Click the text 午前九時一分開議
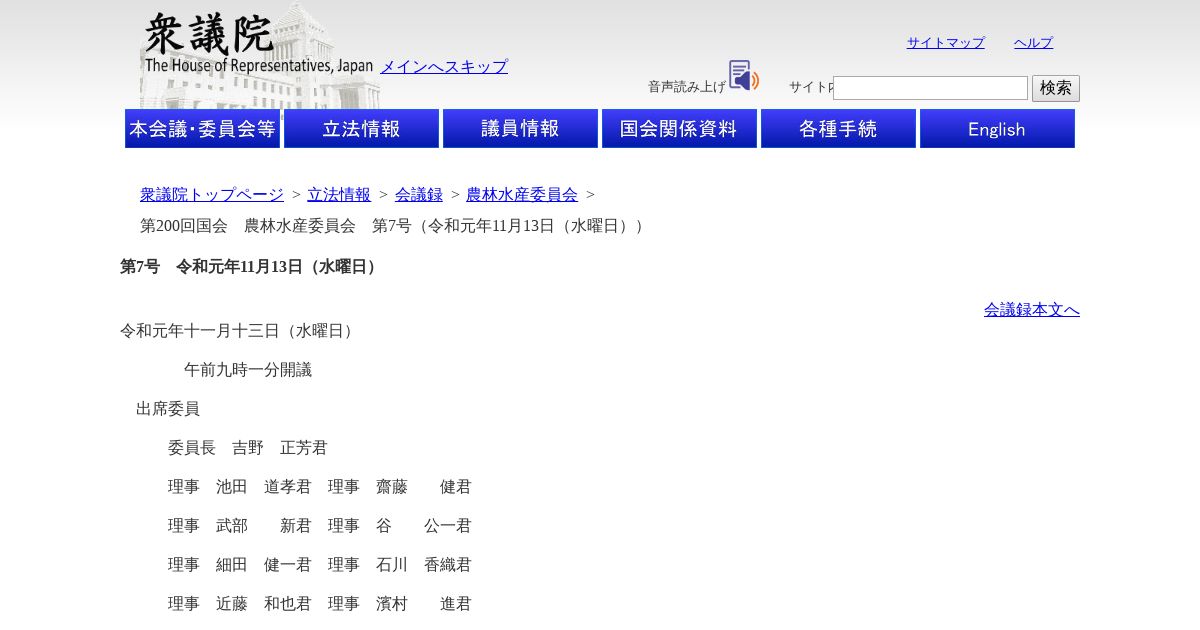Viewport: 1200px width, 630px height. click(248, 370)
